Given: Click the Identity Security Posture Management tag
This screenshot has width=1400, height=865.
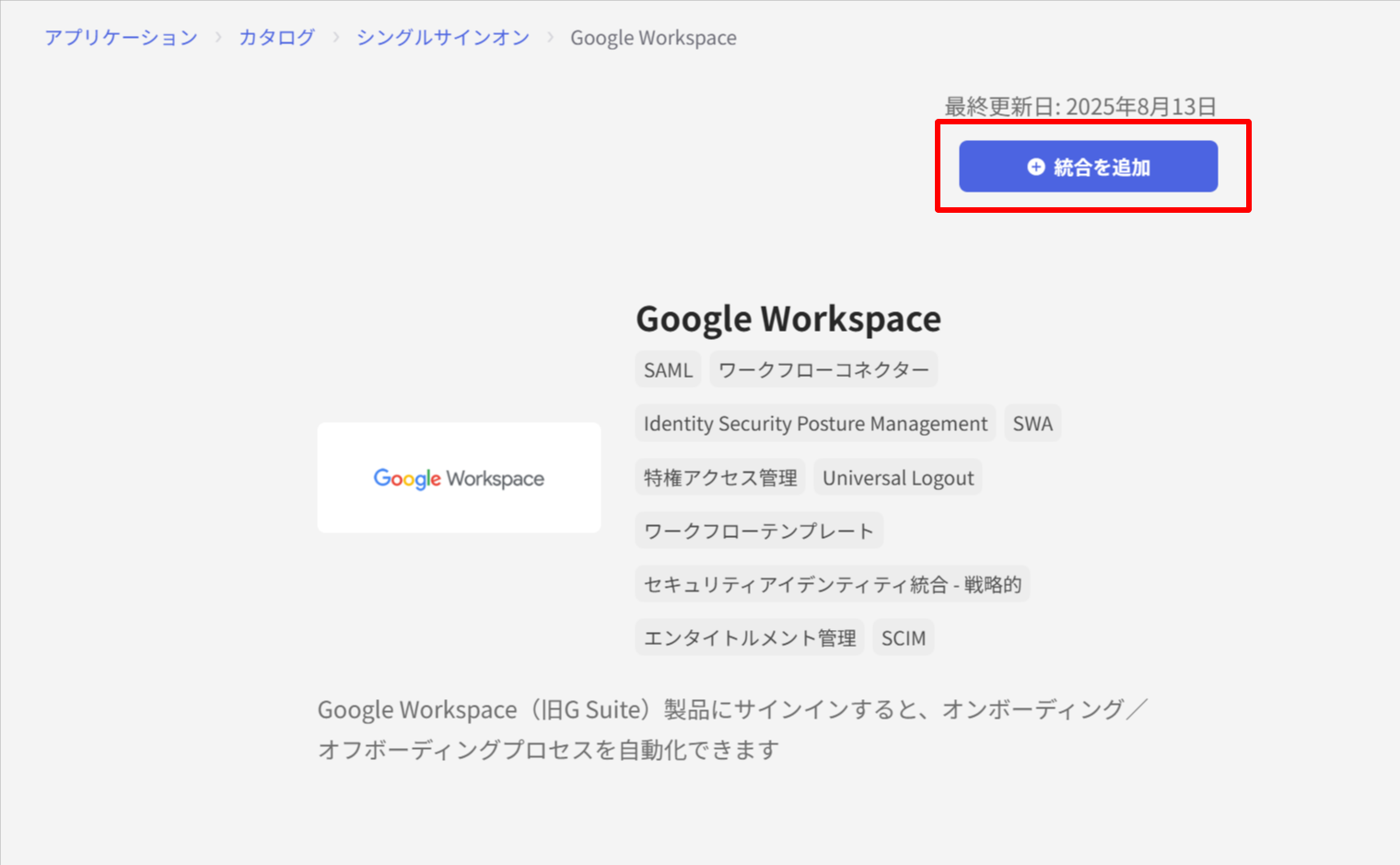Looking at the screenshot, I should pos(814,423).
